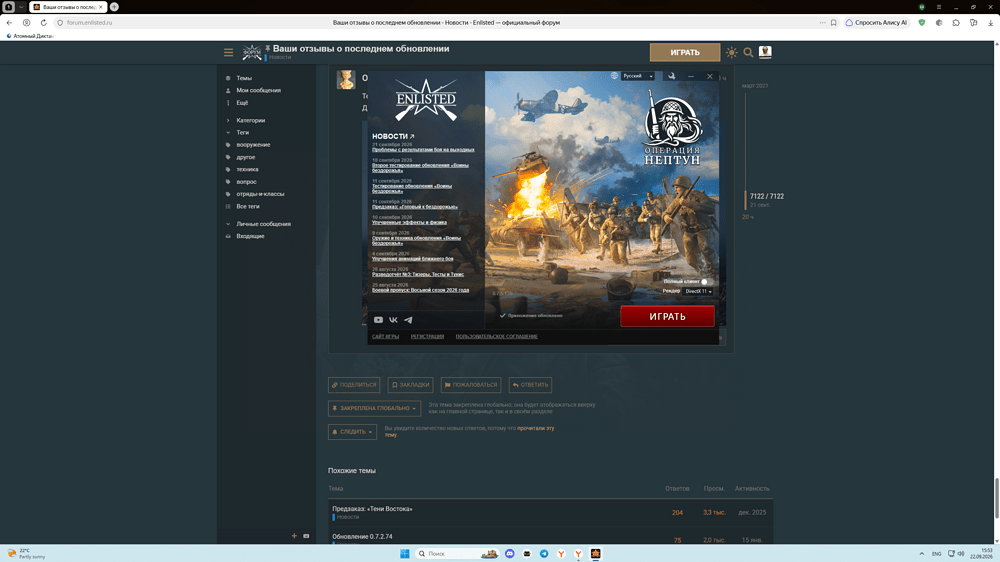Open the user avatar menu in forum header
Viewport: 1000px width, 562px height.
(x=765, y=52)
